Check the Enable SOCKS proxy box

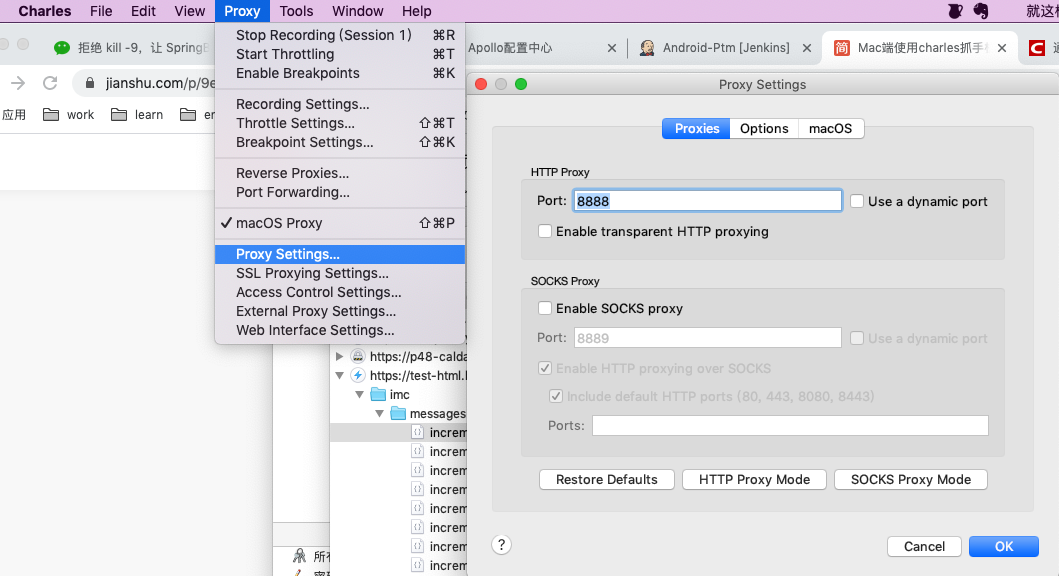545,308
